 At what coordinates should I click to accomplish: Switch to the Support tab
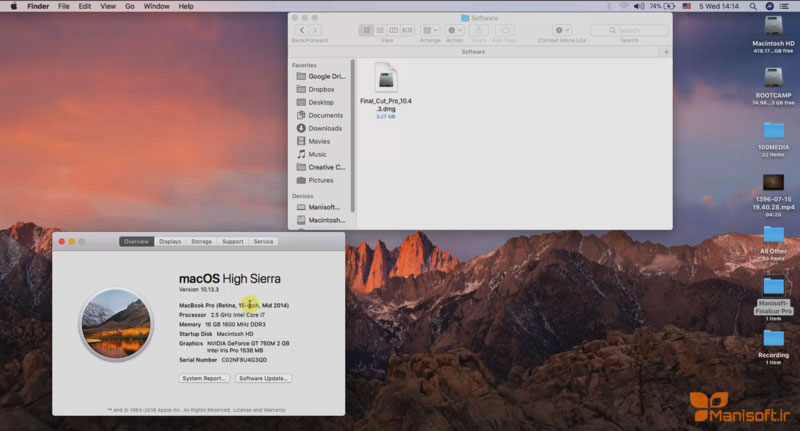click(233, 241)
